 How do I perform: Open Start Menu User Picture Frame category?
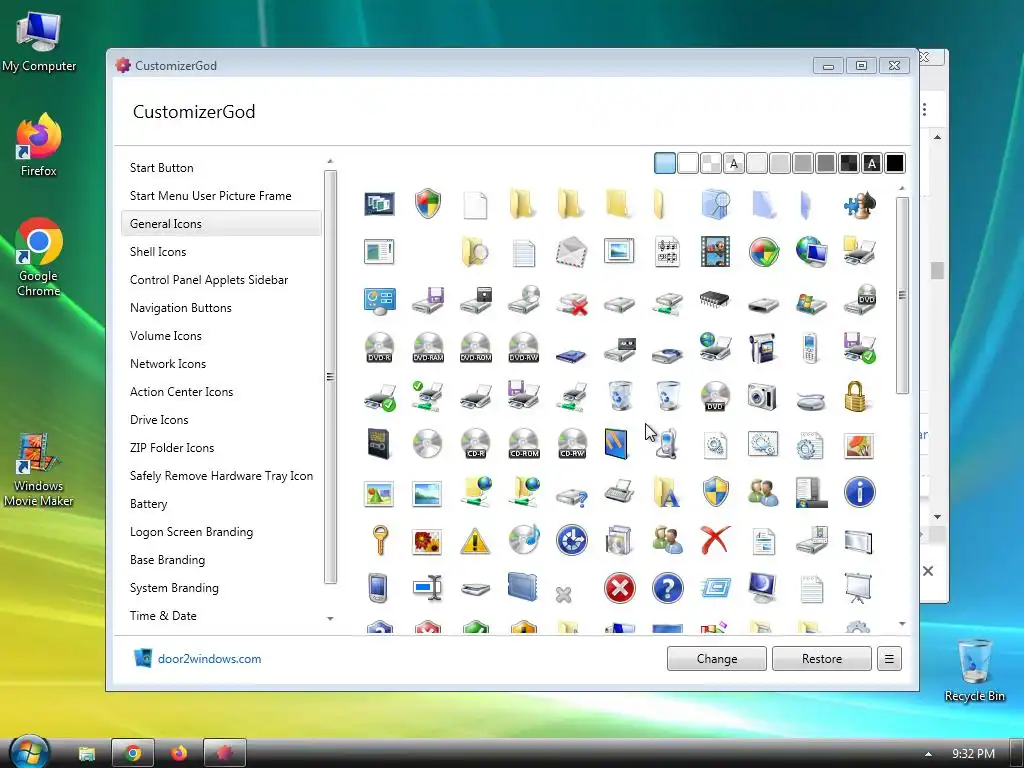tap(210, 196)
